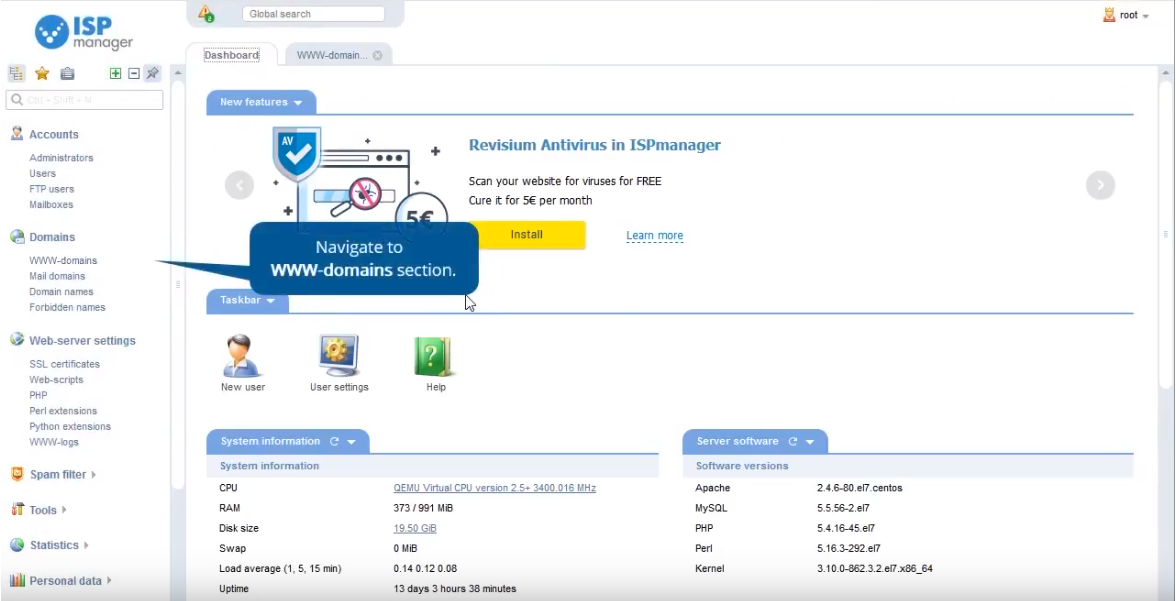Open Domain names in the sidebar
This screenshot has width=1176, height=601.
(62, 292)
